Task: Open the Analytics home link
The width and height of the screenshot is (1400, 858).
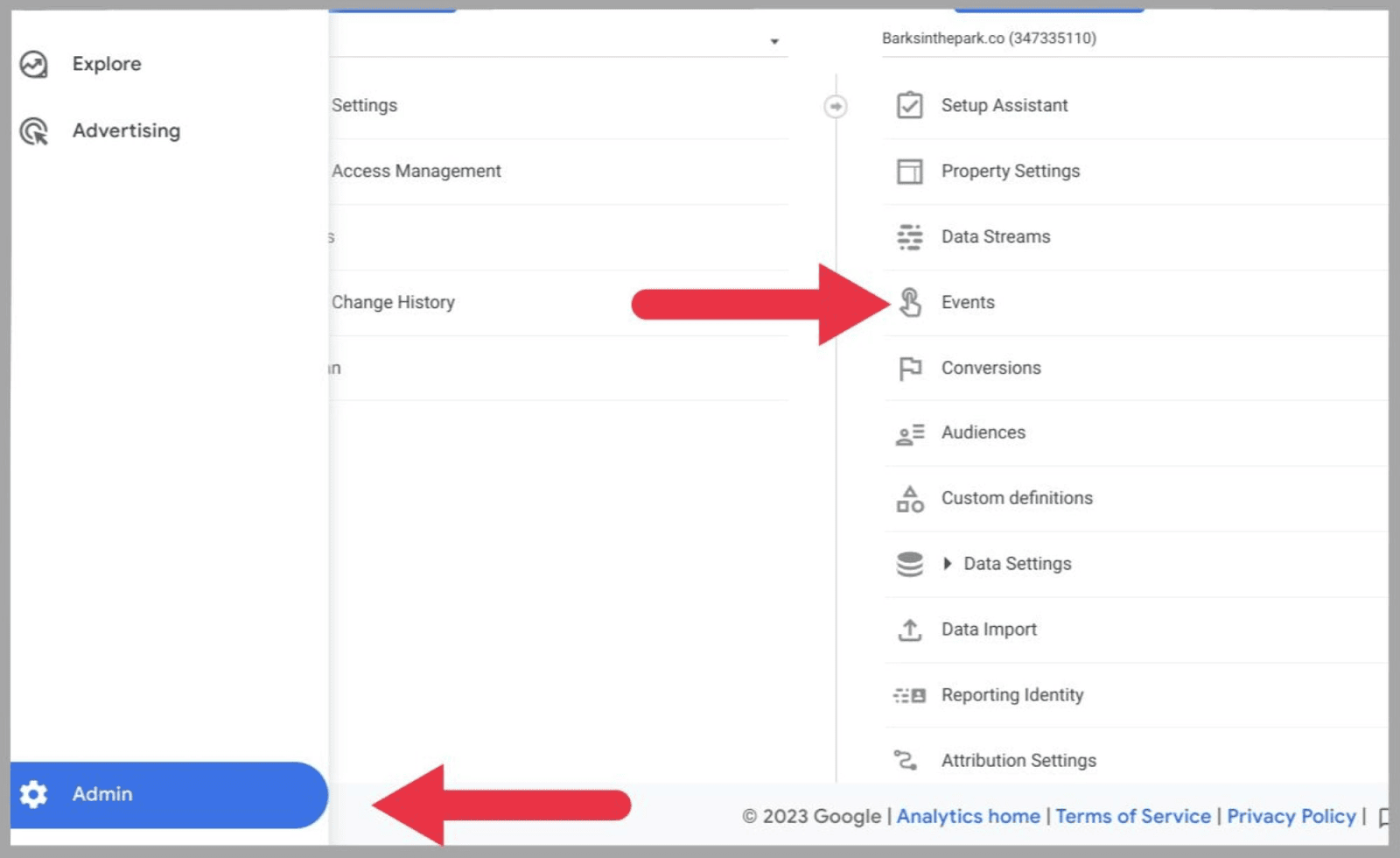Action: click(968, 816)
